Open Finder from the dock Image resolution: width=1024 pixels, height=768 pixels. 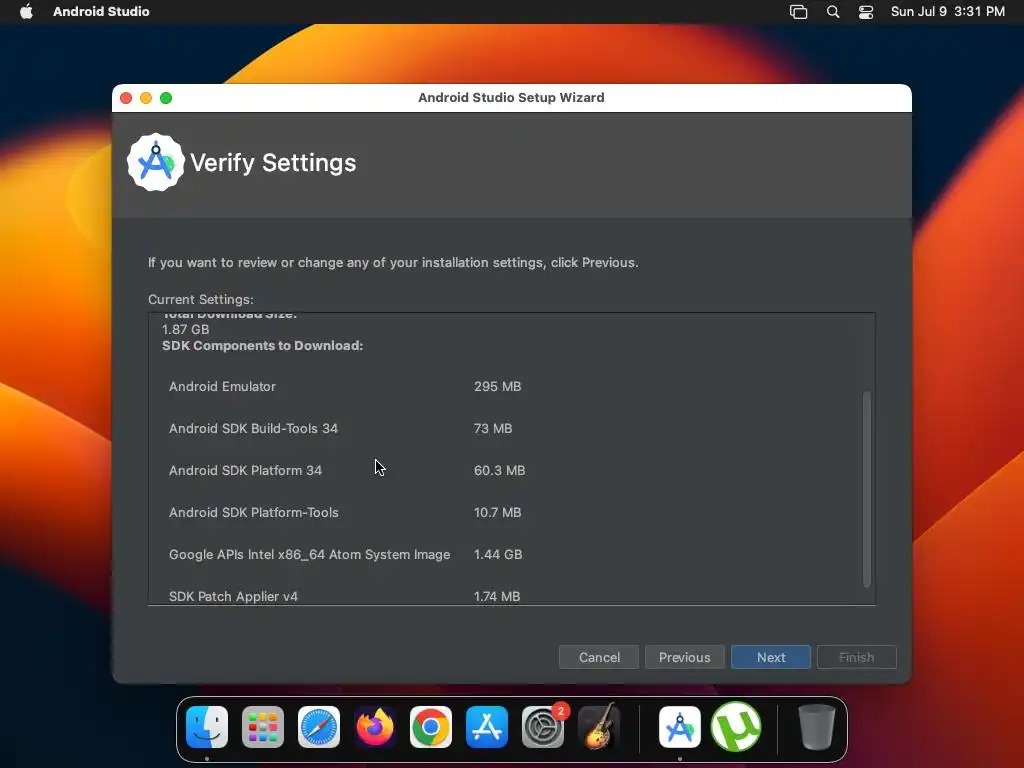pyautogui.click(x=207, y=727)
